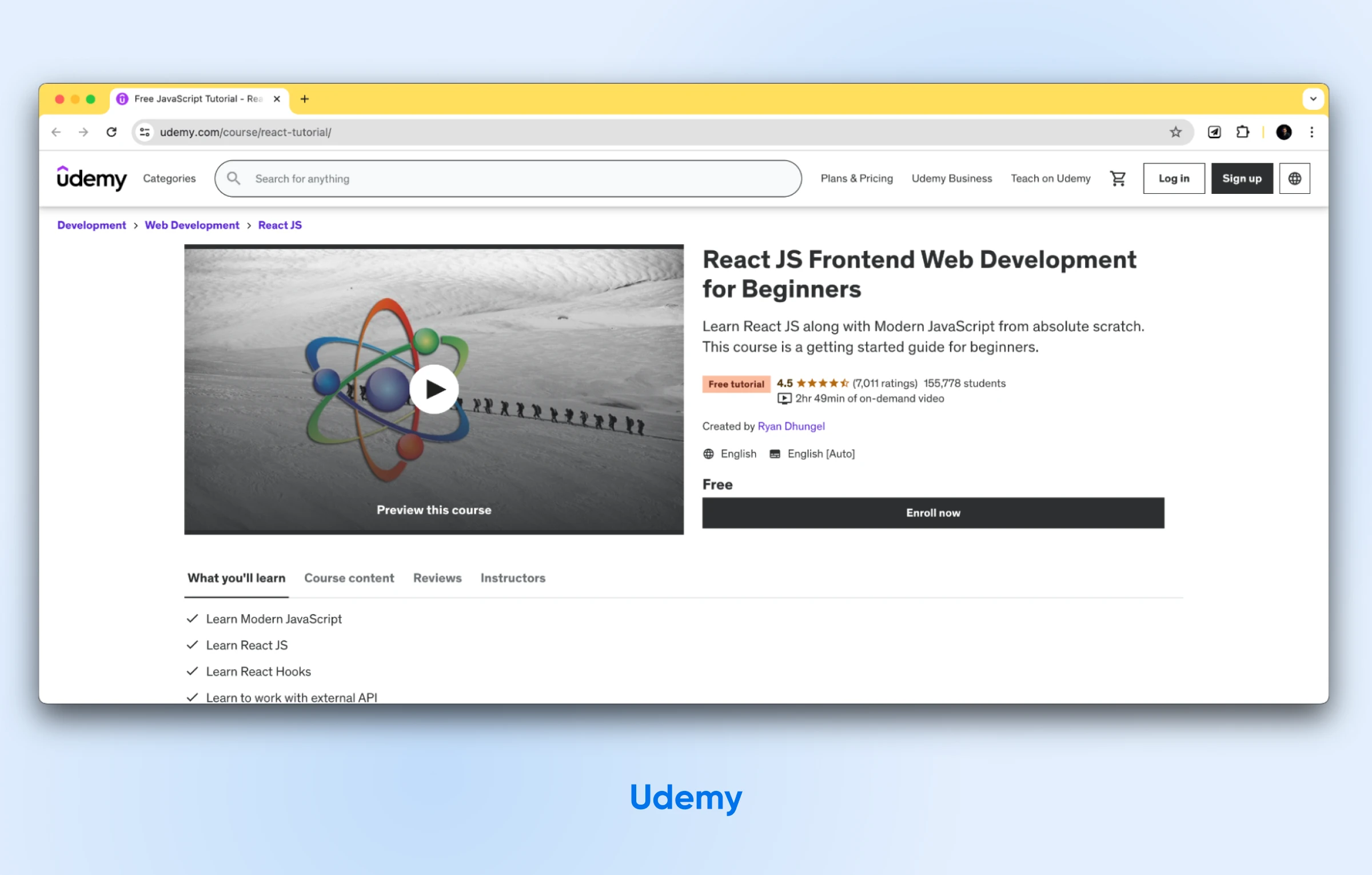Image resolution: width=1372 pixels, height=875 pixels.
Task: Go back with browser back arrow
Action: point(56,132)
